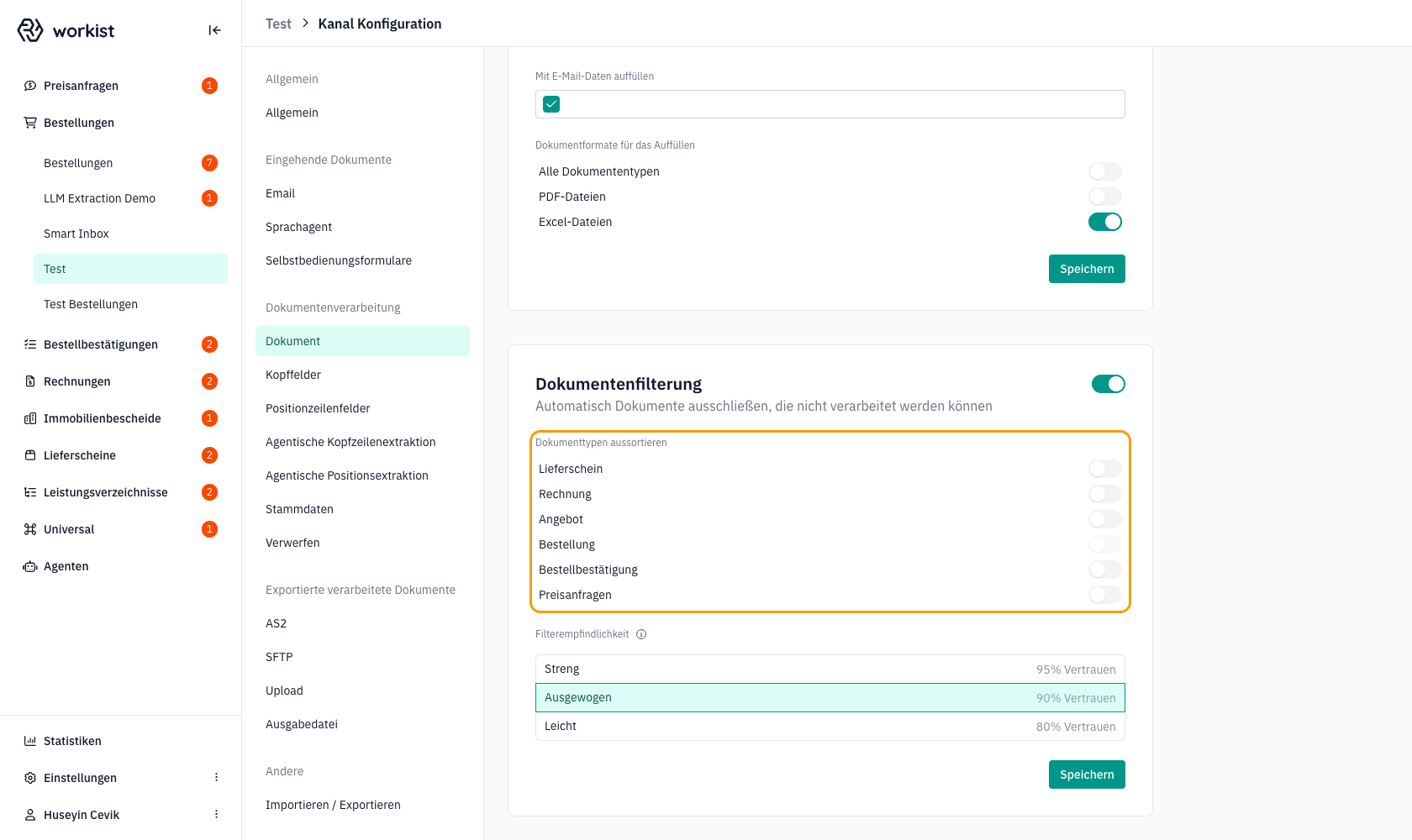Uncheck the Mit E-Mail-Daten auffüllen checkbox
The image size is (1412, 840).
point(551,104)
